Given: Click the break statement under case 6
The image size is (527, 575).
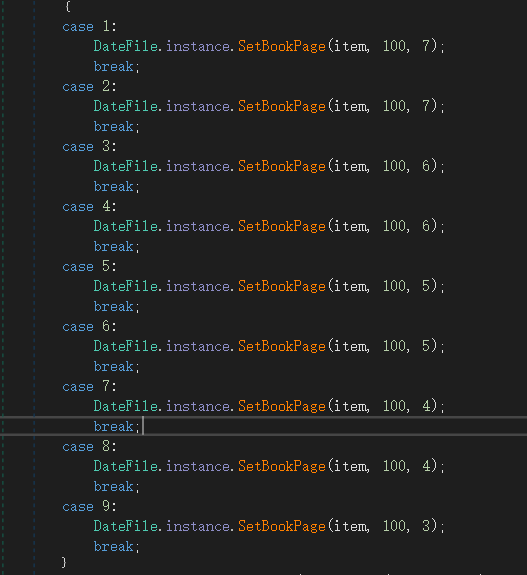Looking at the screenshot, I should [x=117, y=367].
